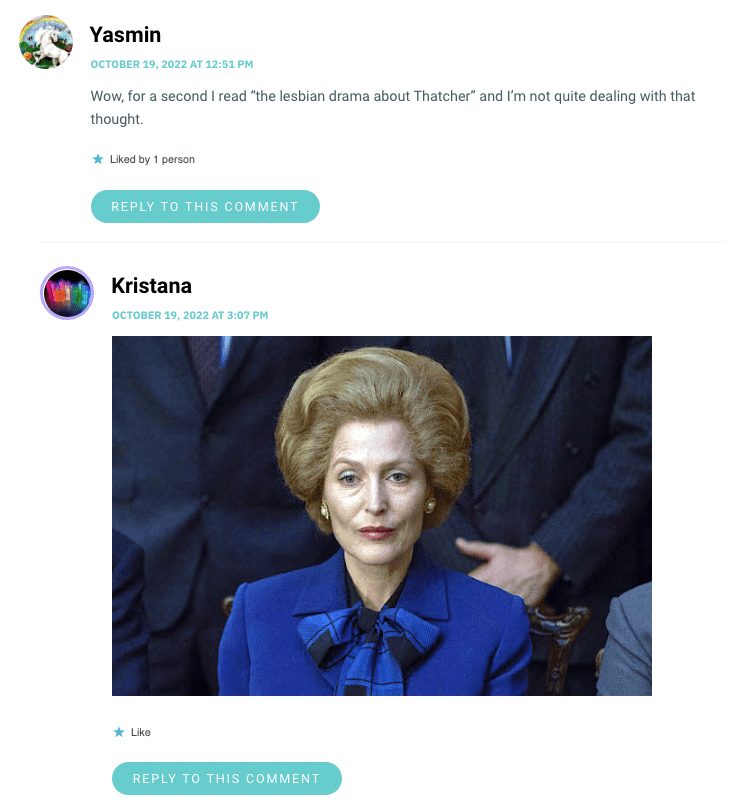The width and height of the screenshot is (743, 807).
Task: Open Kristana's profile via her name
Action: [x=151, y=286]
